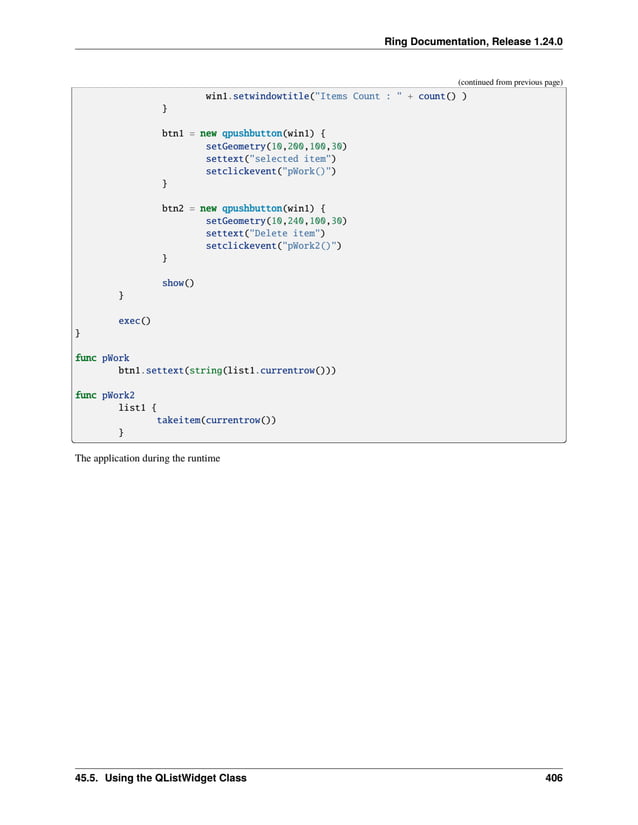The height and width of the screenshot is (825, 638).
Task: Click the 'func pWork' definition line
Action: pyautogui.click(x=102, y=358)
